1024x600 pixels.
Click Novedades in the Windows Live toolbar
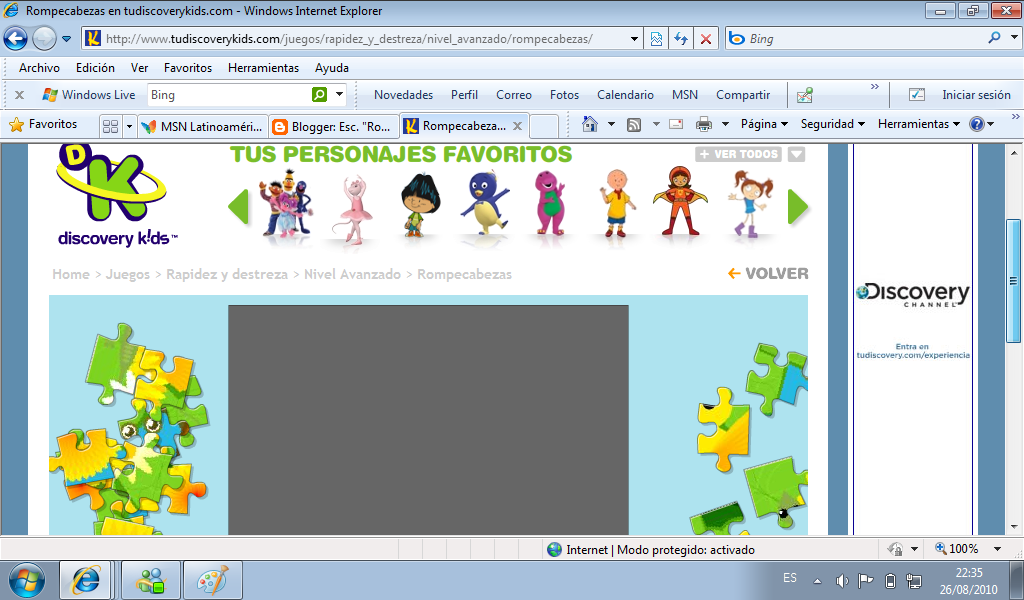point(404,95)
